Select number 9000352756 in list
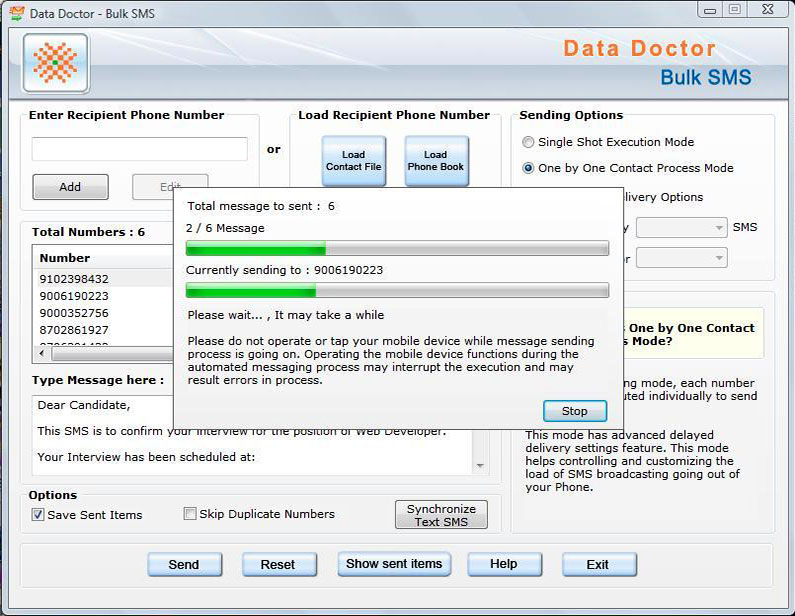 tap(74, 313)
